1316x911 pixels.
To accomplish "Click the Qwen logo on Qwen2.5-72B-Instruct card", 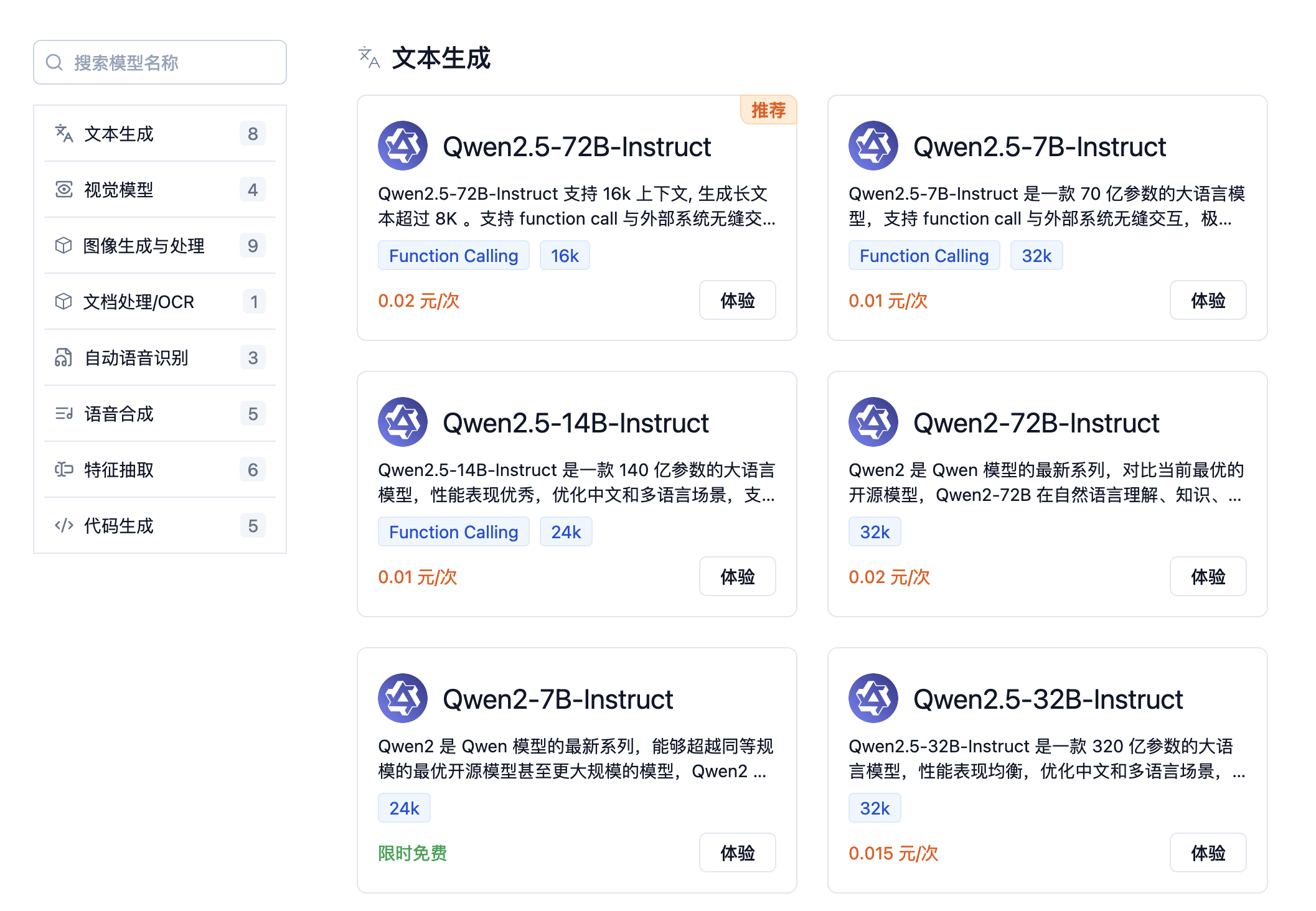I will (x=402, y=146).
